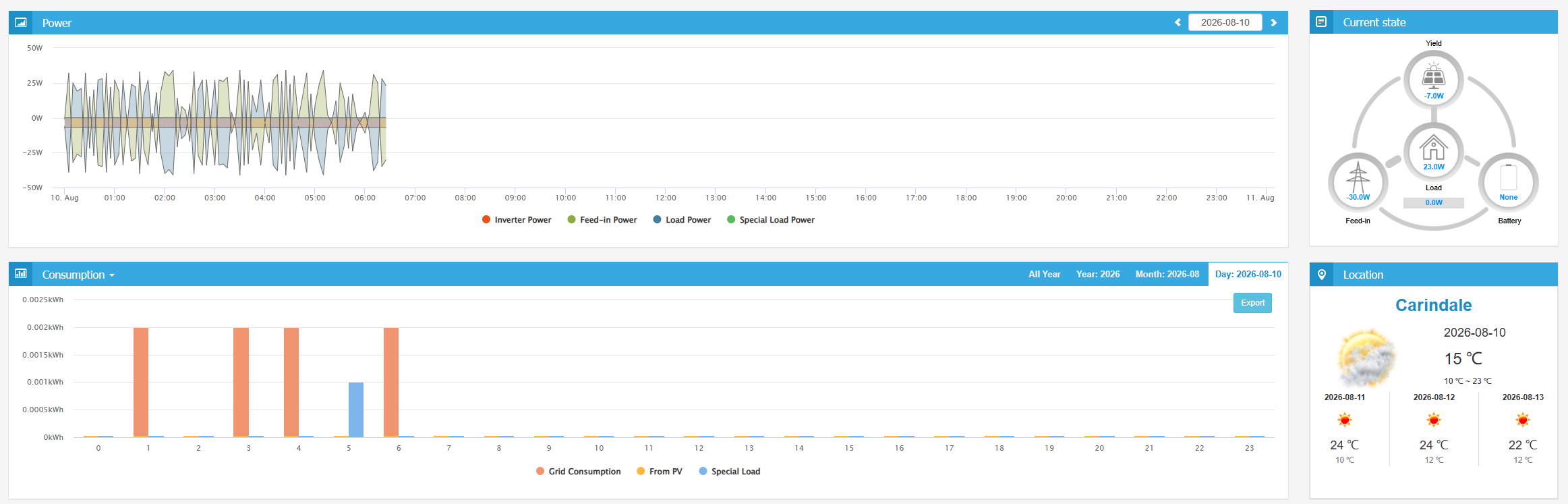Image resolution: width=1568 pixels, height=504 pixels.
Task: Open the Consumption dropdown menu
Action: pos(78,275)
